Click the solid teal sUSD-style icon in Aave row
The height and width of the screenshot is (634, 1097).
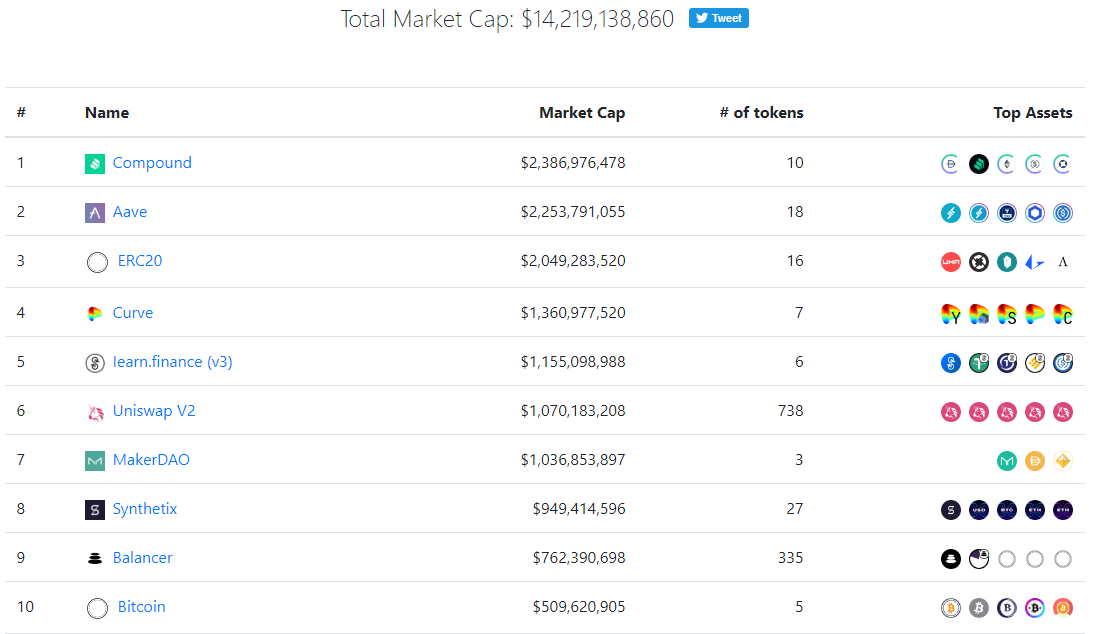[x=951, y=213]
